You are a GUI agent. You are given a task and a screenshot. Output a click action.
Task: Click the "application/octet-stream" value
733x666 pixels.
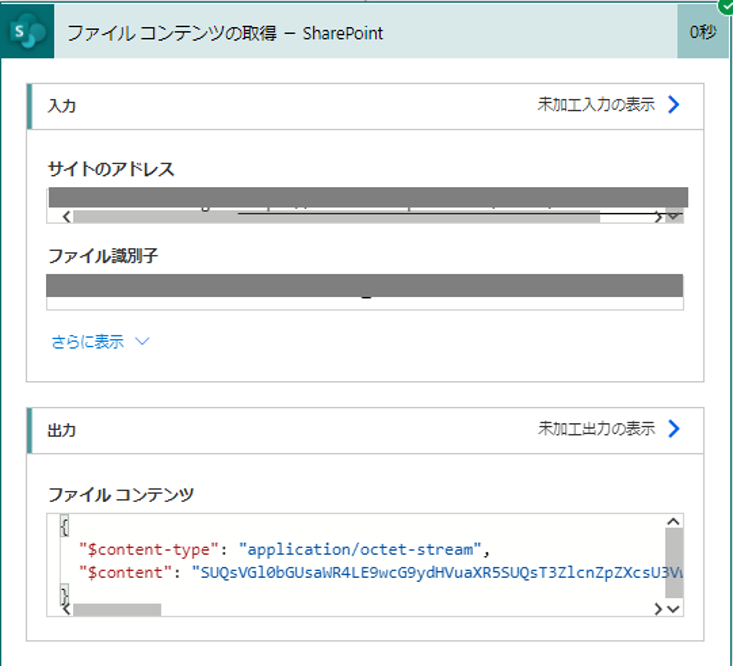pyautogui.click(x=360, y=549)
